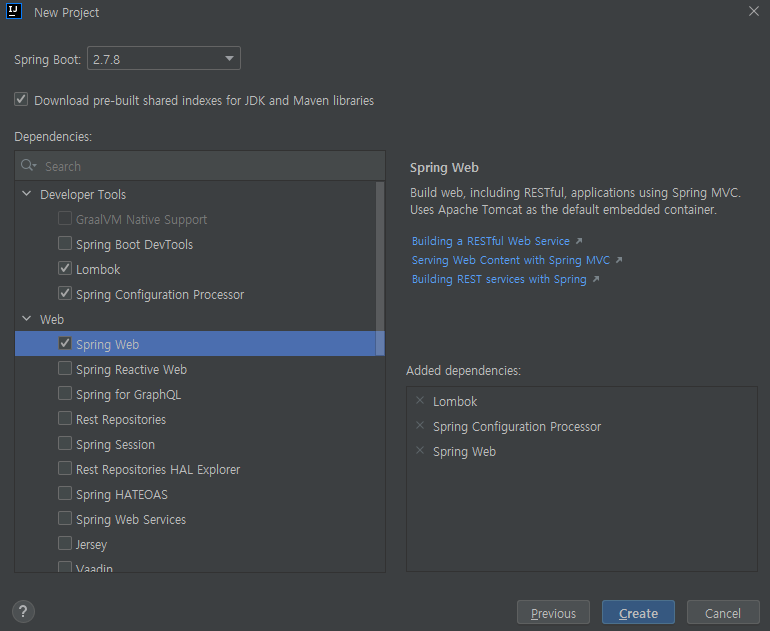This screenshot has height=631, width=770.
Task: Enable Rest Repositories checkbox
Action: coord(65,419)
